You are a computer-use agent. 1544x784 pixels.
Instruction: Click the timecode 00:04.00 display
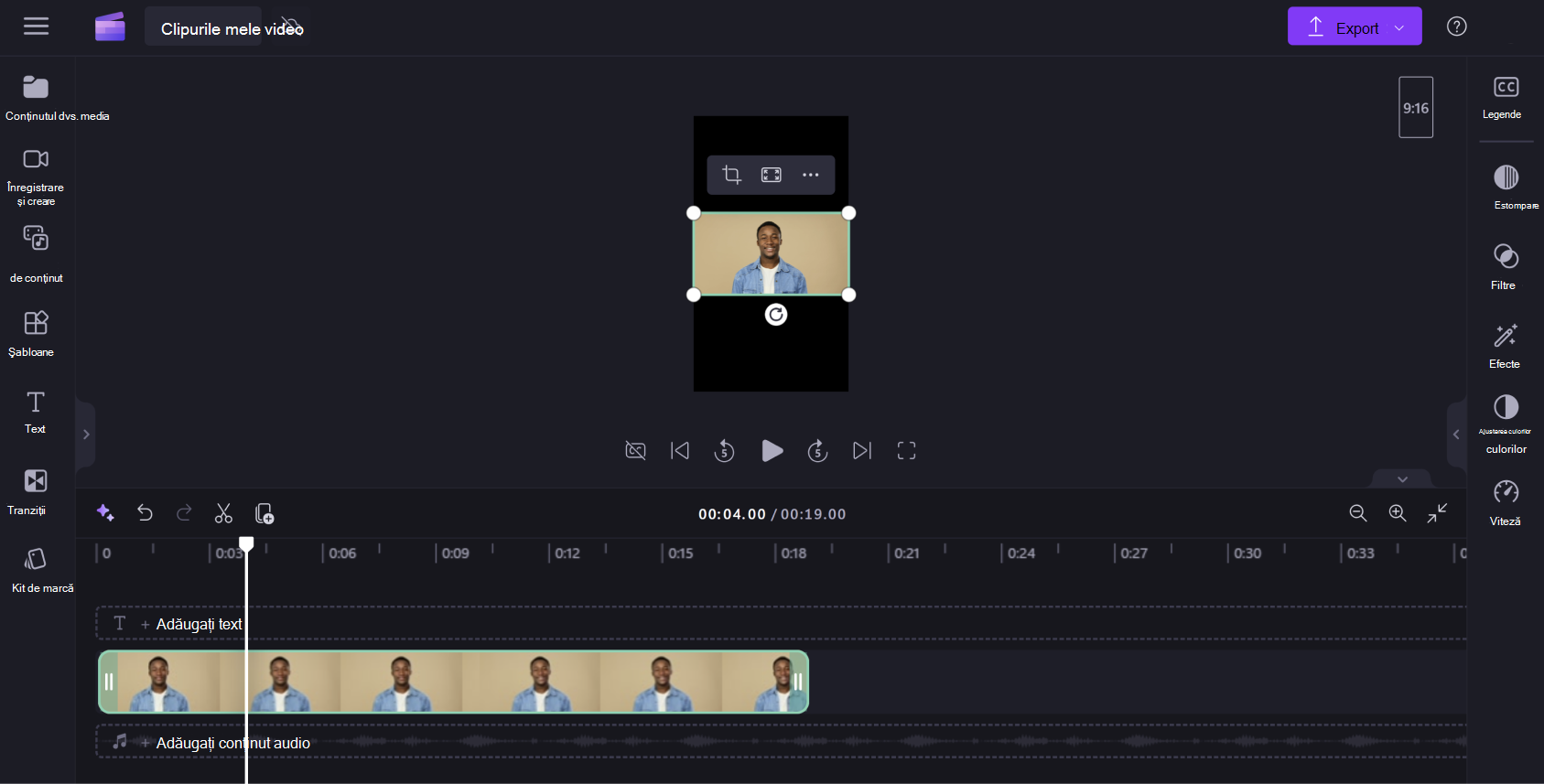(732, 514)
